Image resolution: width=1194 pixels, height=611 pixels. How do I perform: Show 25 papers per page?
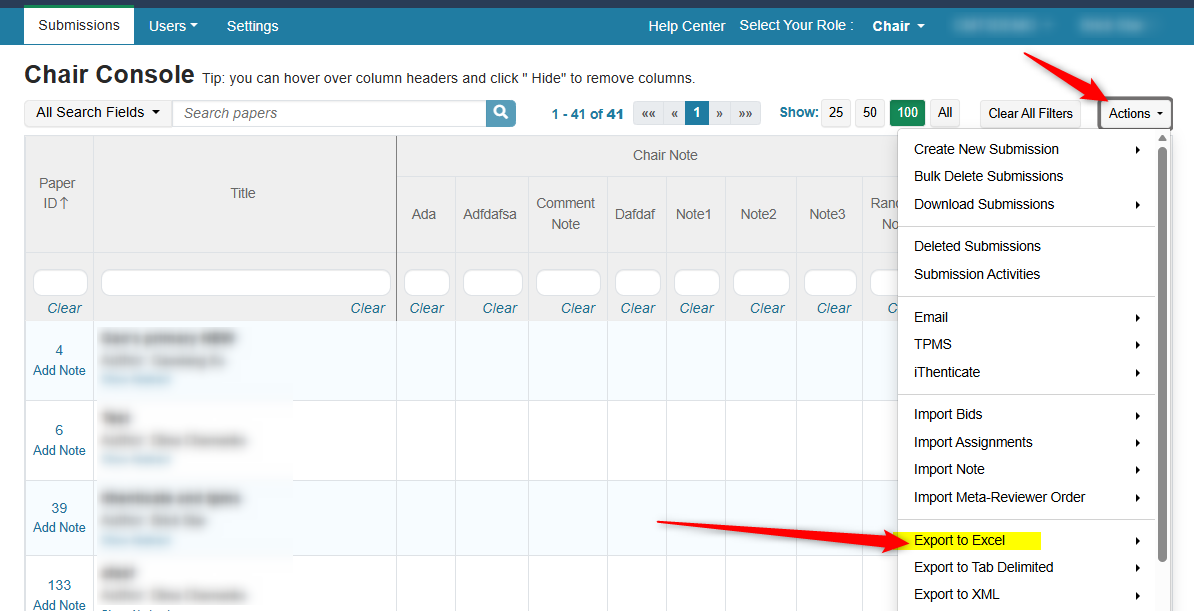(x=835, y=113)
